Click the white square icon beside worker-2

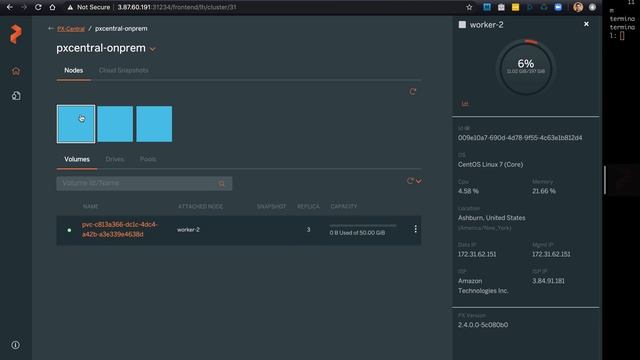pyautogui.click(x=462, y=24)
